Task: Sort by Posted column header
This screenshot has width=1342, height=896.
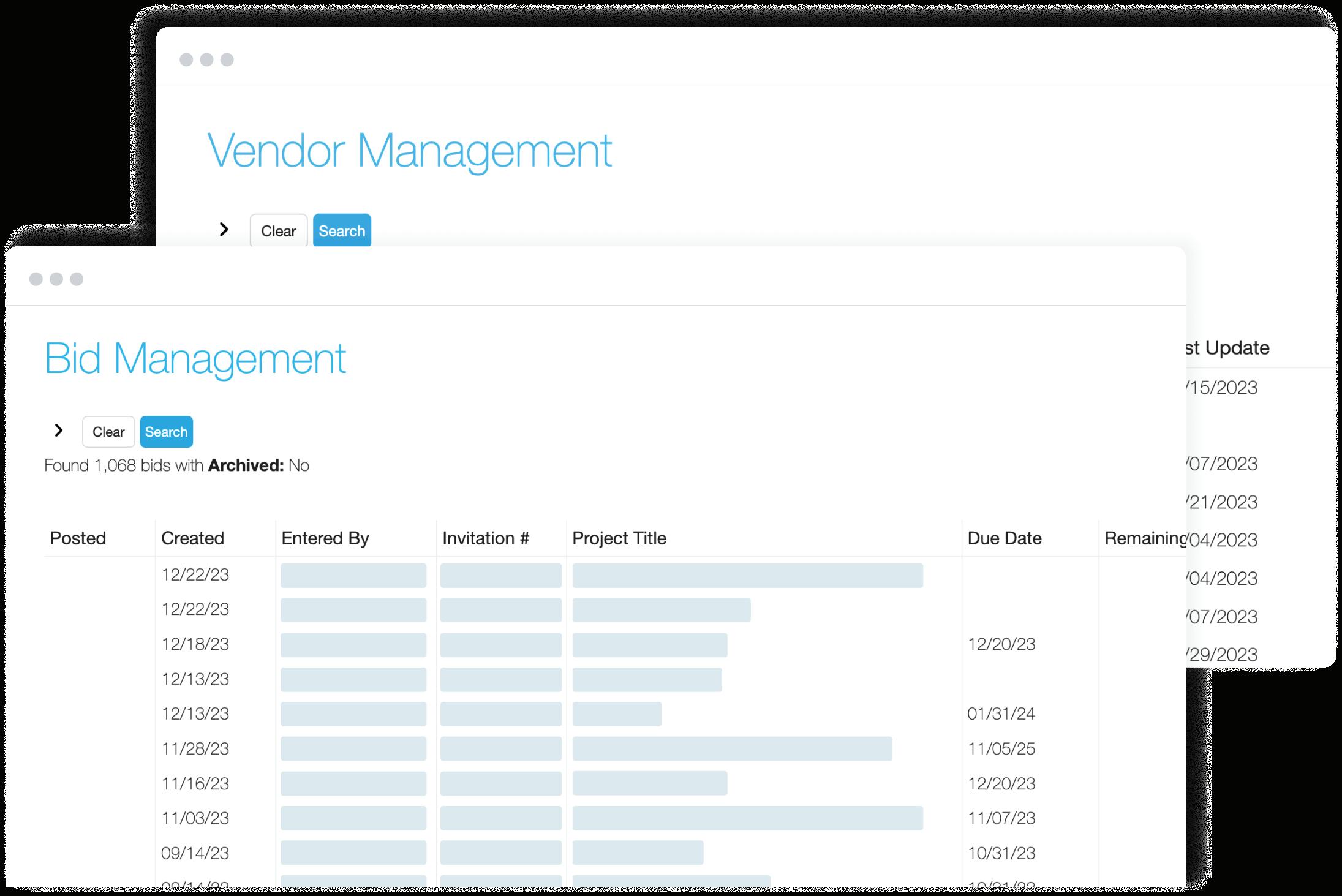Action: tap(78, 538)
